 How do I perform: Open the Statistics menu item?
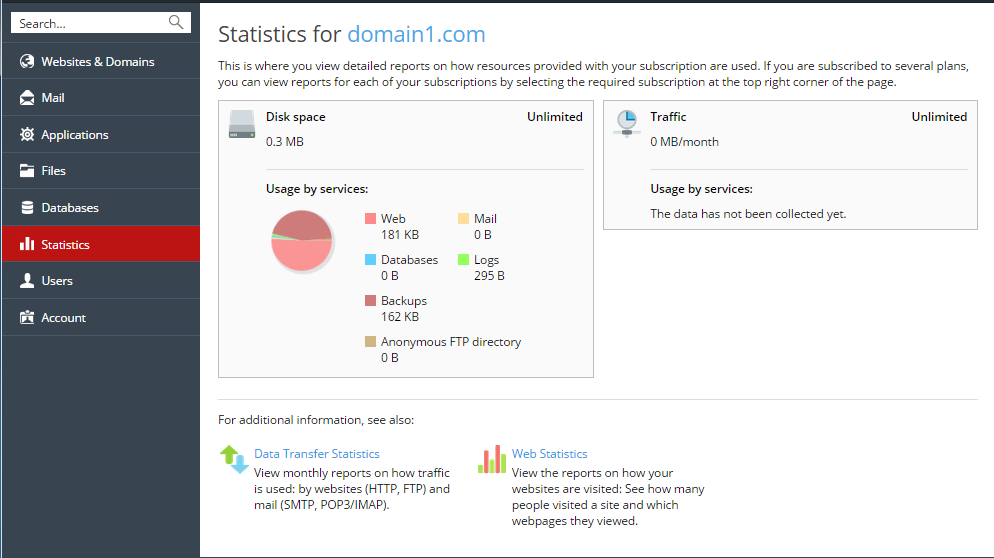pos(101,244)
